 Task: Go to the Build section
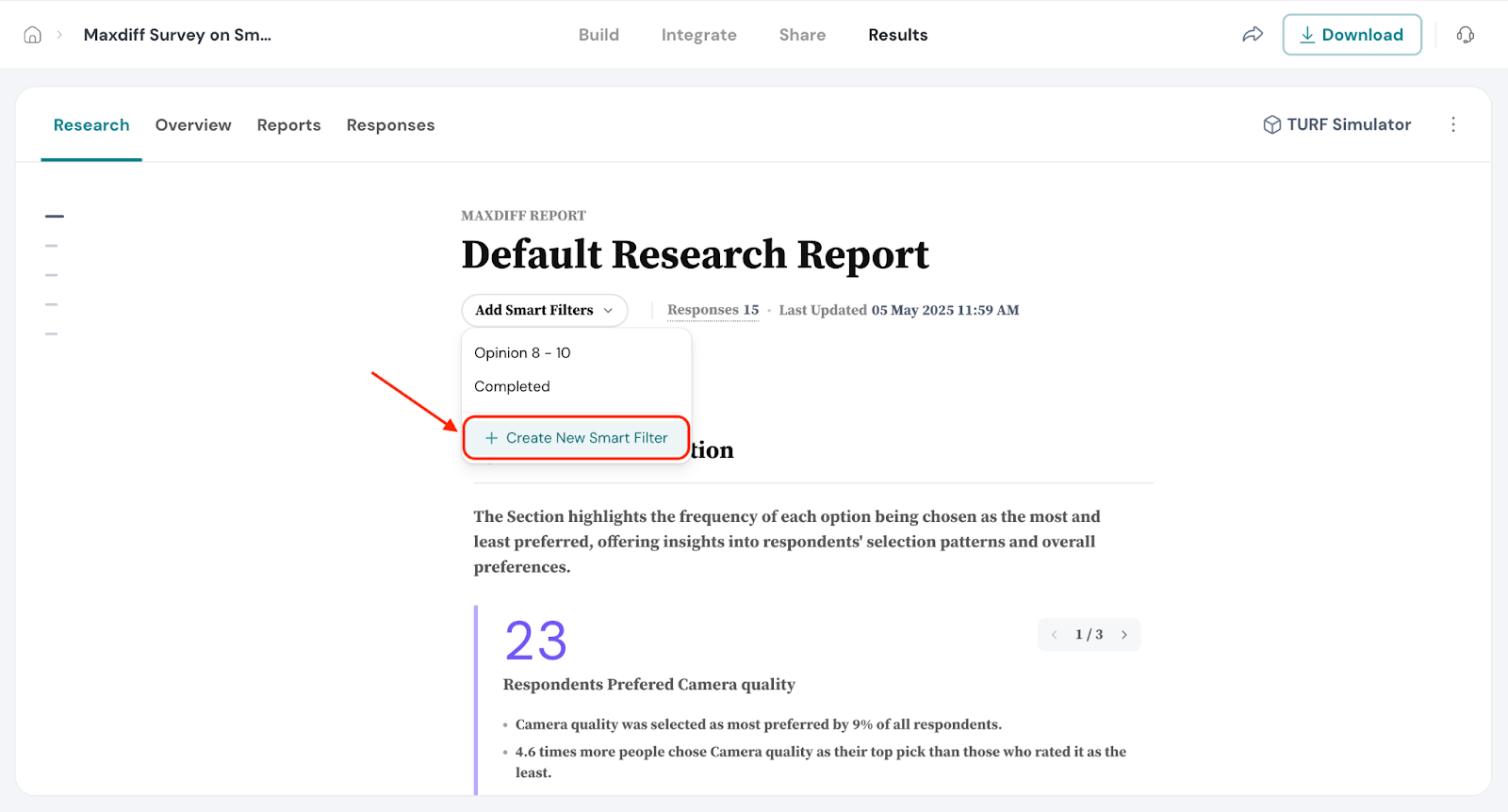598,35
